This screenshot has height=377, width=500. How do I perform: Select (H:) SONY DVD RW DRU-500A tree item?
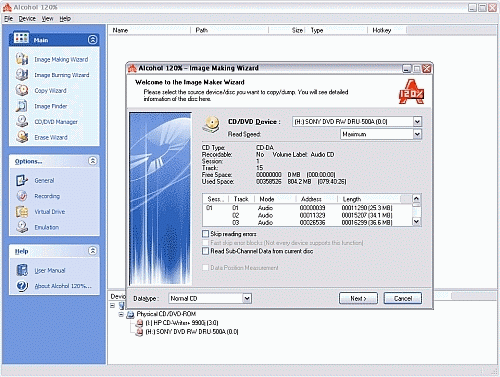click(192, 332)
